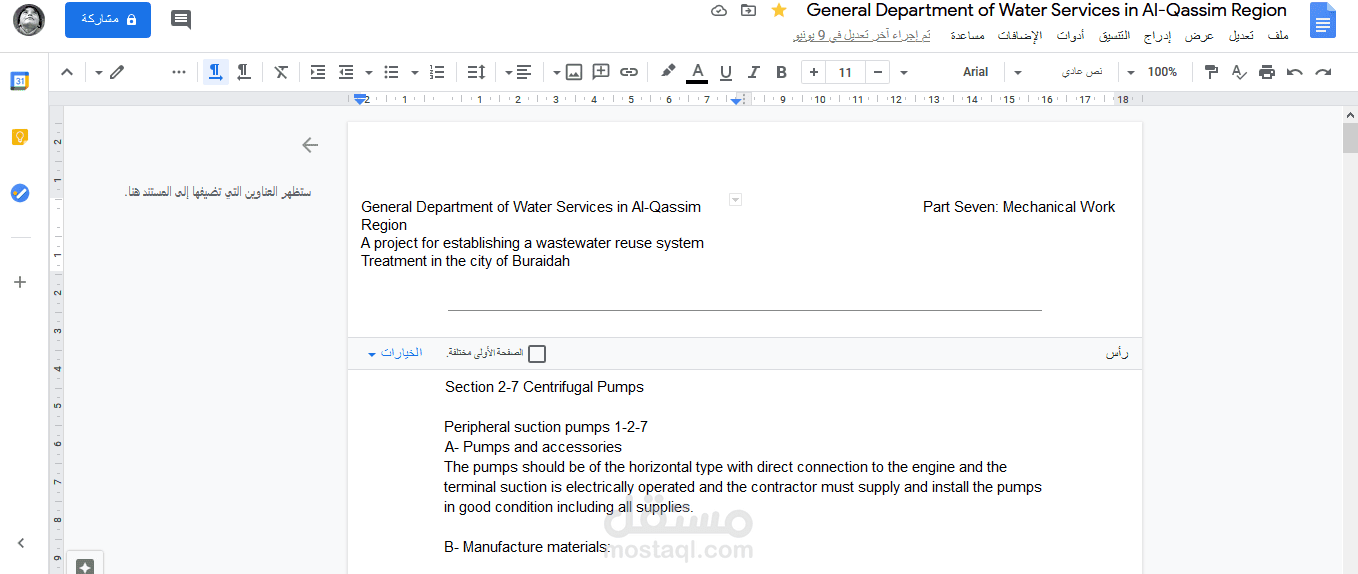
Task: Apply numbered list formatting
Action: tap(437, 72)
